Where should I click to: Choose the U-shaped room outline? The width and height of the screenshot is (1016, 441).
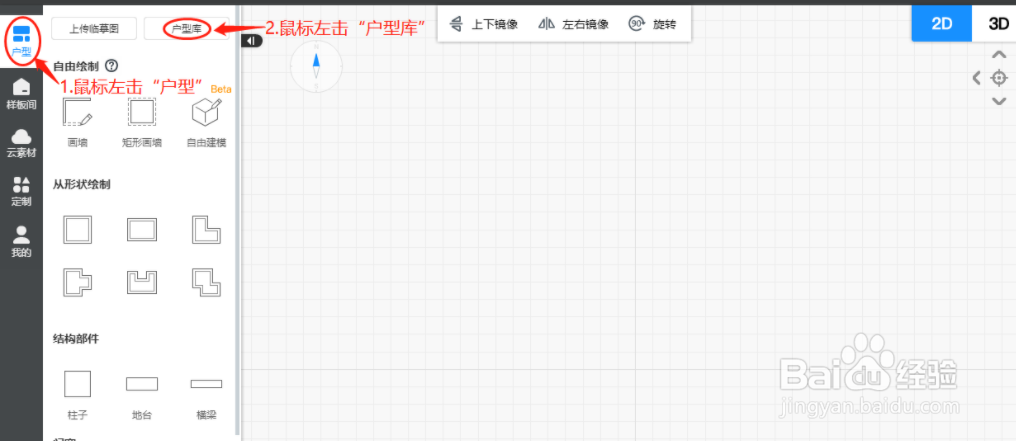(x=142, y=283)
